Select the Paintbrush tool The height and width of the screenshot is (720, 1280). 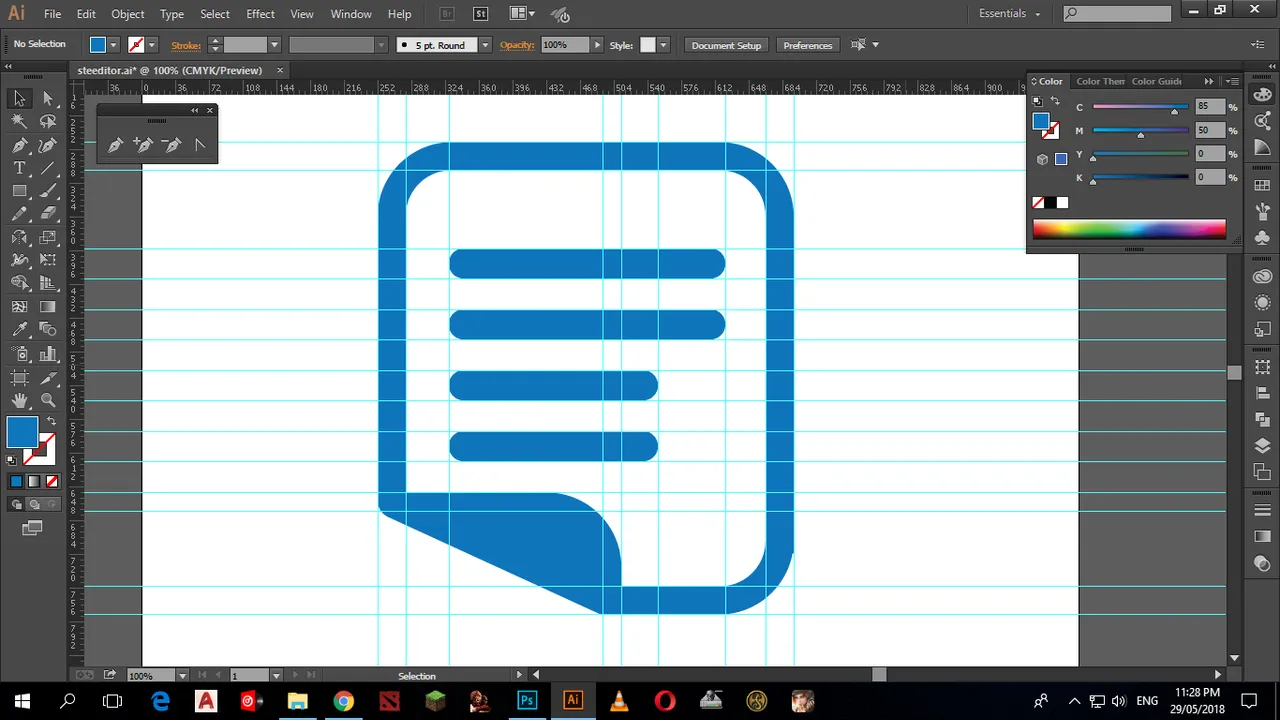click(47, 191)
